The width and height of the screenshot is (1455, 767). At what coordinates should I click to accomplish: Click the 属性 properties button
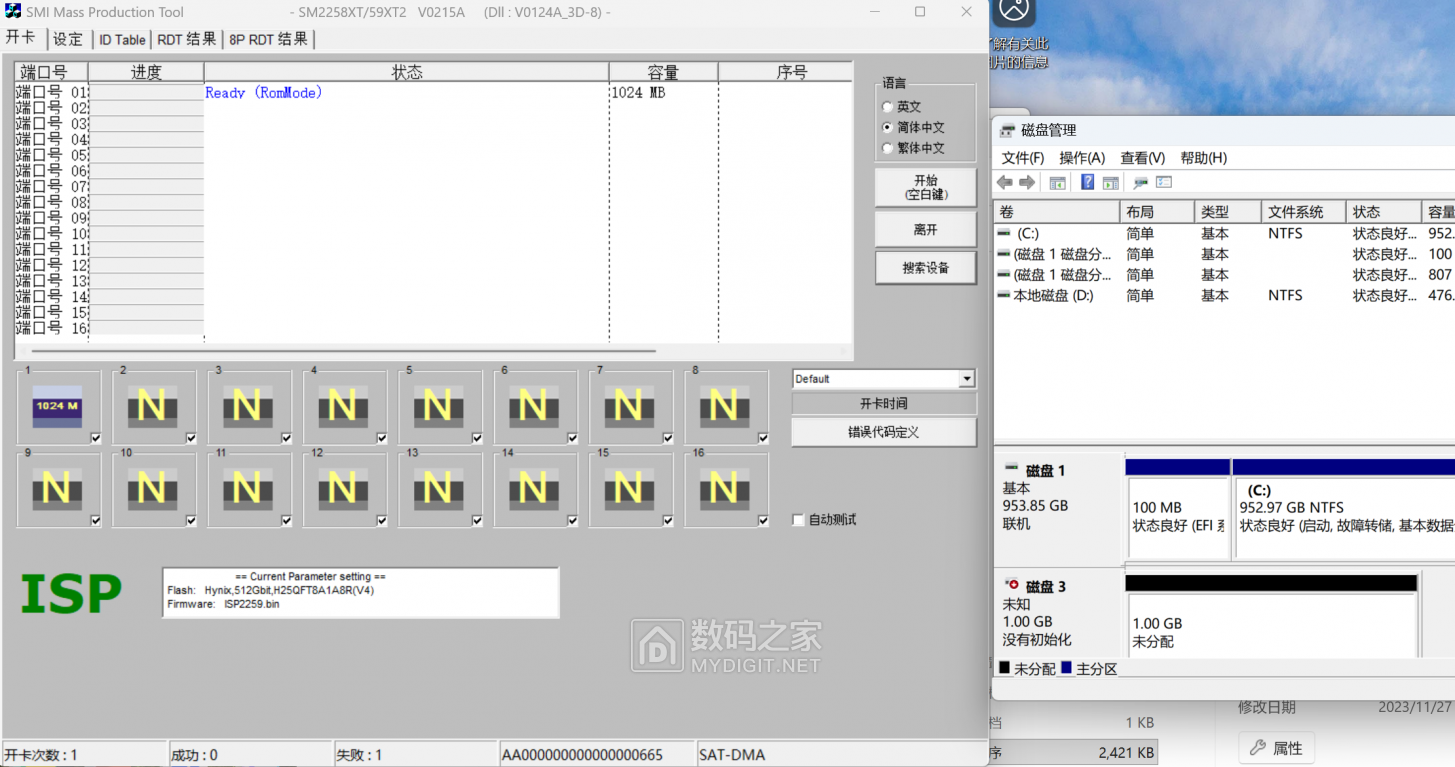(1275, 748)
